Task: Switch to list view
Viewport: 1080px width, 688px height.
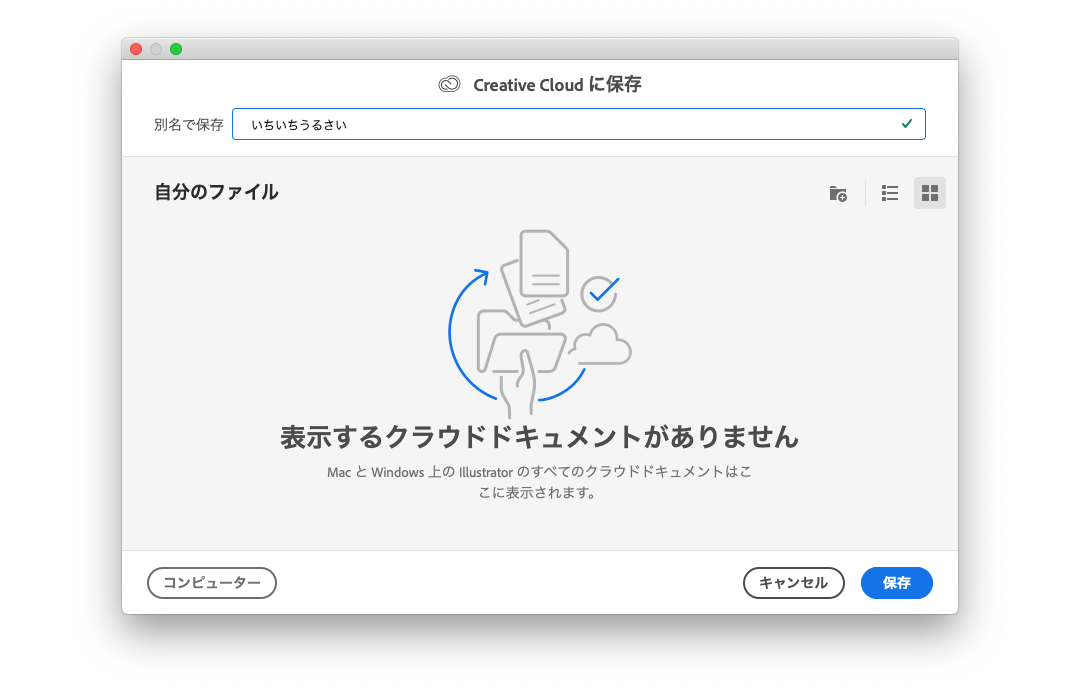Action: click(x=889, y=194)
